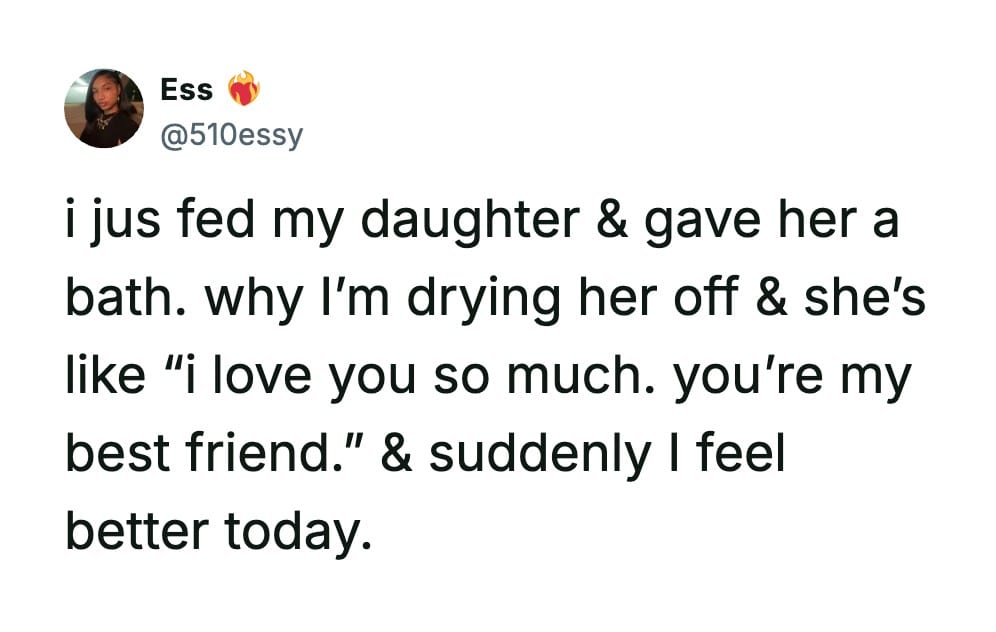
Task: Click the word "feel" in the tweet
Action: [x=746, y=454]
